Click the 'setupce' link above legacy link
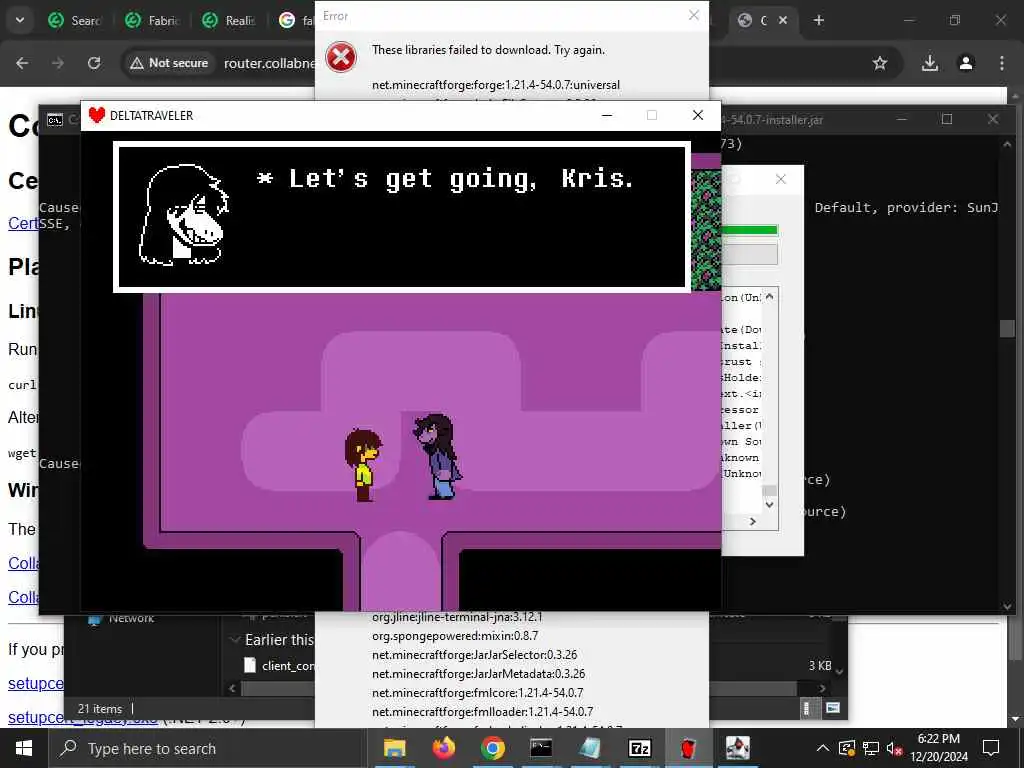This screenshot has height=768, width=1024. [36, 683]
